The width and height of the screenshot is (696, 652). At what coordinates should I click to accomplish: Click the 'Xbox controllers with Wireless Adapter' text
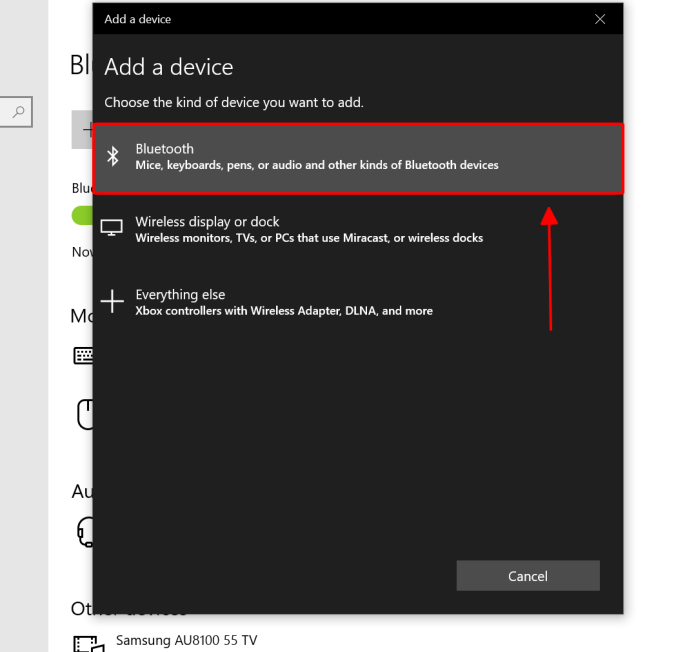284,311
